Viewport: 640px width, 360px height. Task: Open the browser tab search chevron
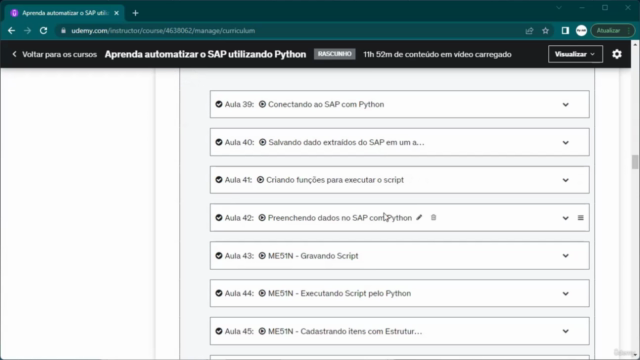pos(559,8)
